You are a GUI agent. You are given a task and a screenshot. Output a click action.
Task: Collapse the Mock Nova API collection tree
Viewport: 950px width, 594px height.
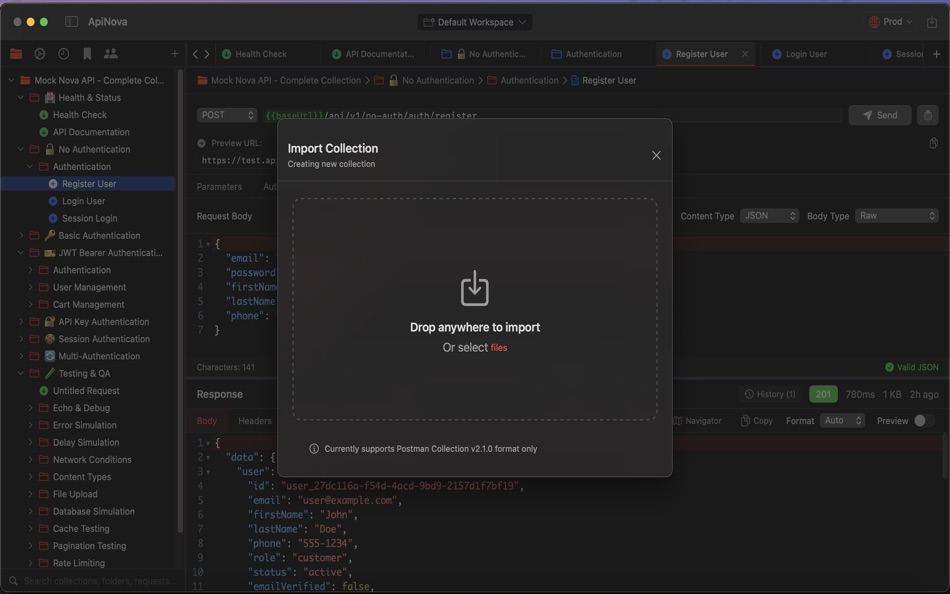[x=11, y=80]
